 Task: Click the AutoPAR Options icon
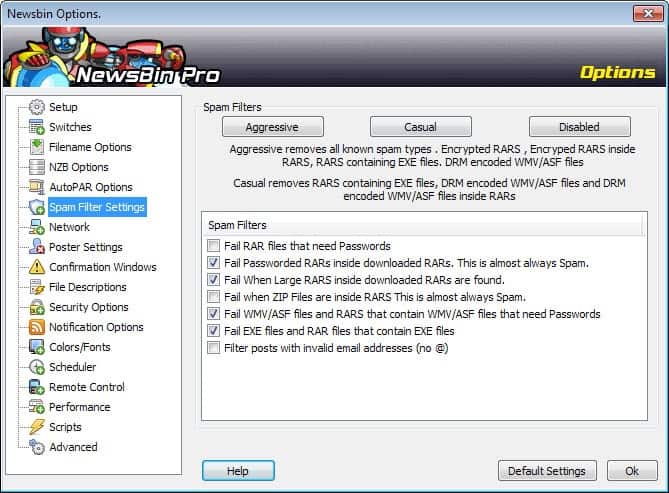37,187
